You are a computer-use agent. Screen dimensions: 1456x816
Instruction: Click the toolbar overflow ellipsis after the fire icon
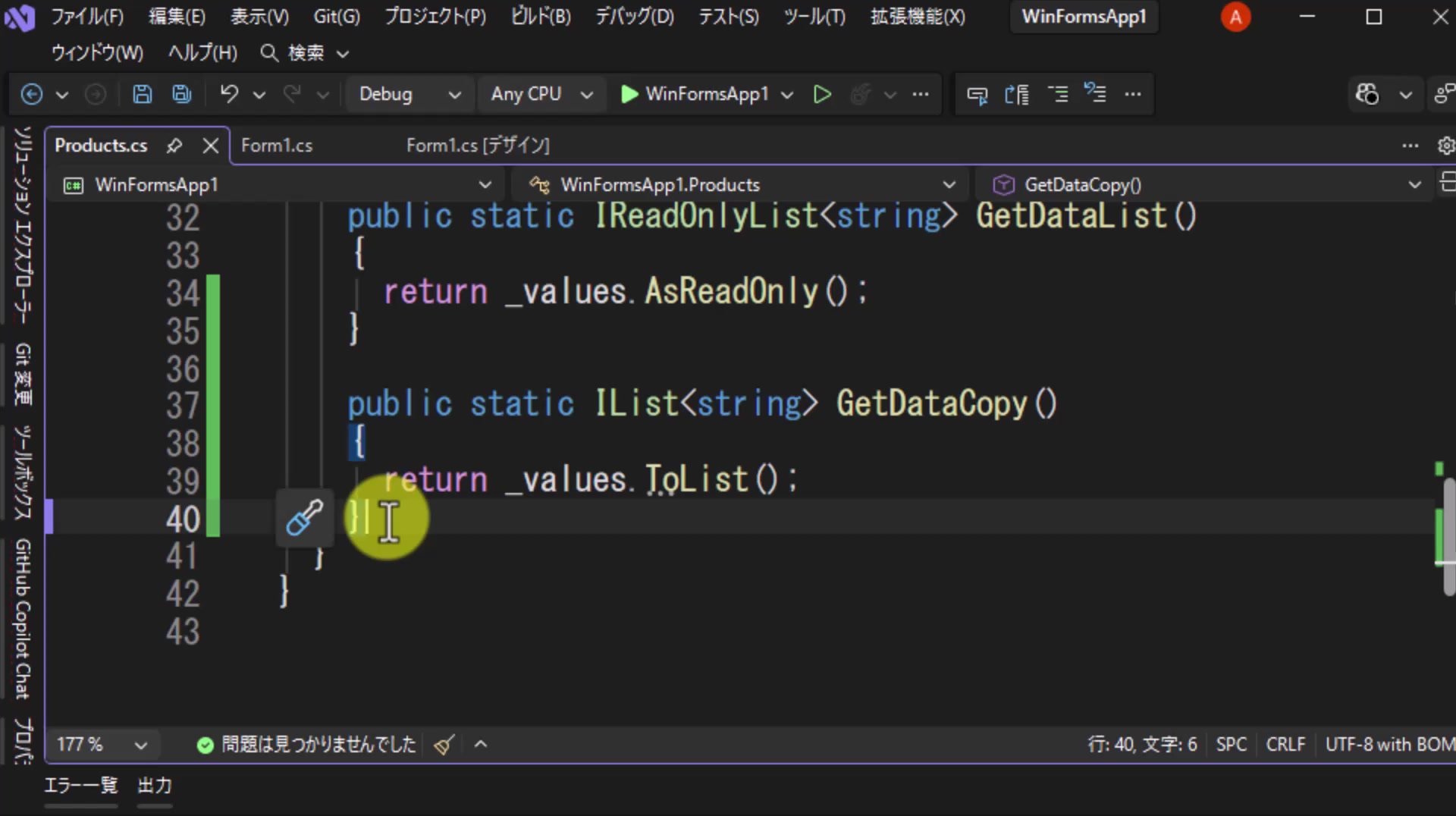point(921,94)
